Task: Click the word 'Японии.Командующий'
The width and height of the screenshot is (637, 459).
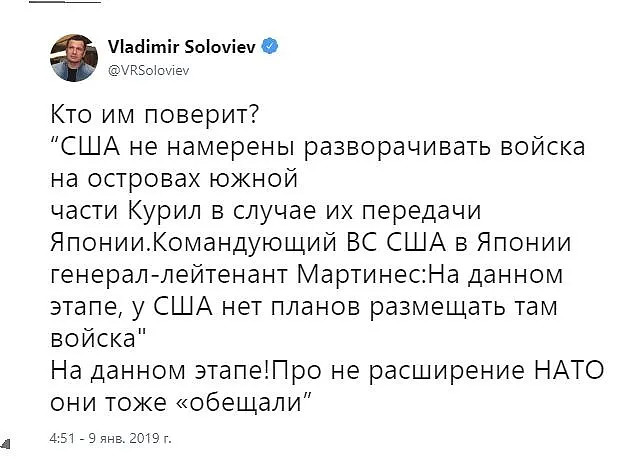Action: pyautogui.click(x=193, y=243)
